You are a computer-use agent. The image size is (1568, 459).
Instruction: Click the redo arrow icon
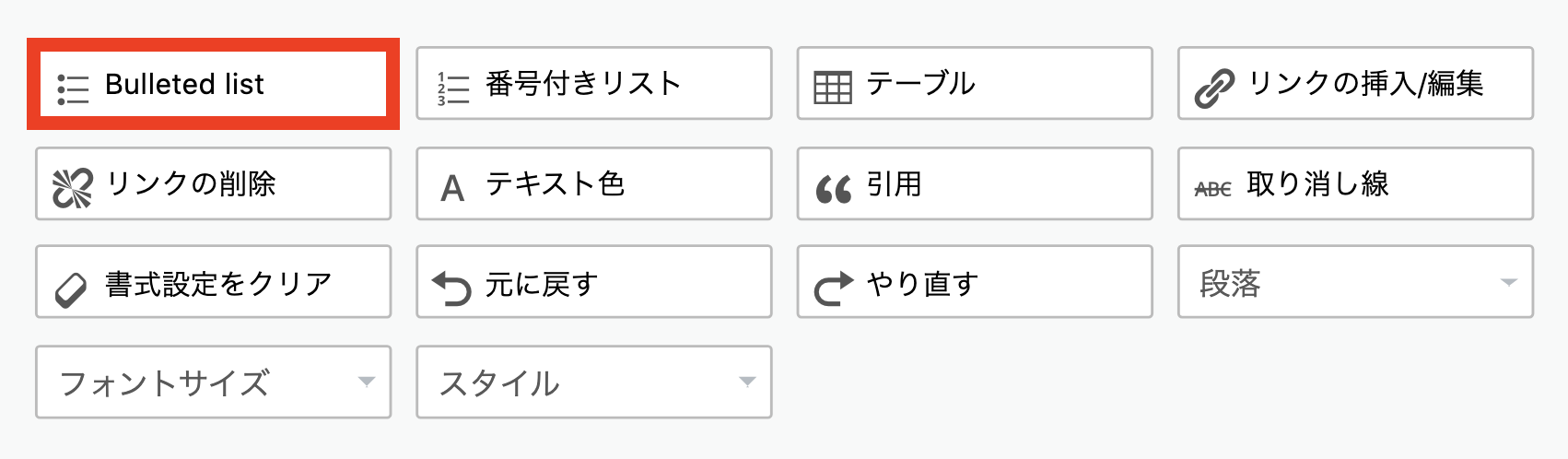click(834, 288)
